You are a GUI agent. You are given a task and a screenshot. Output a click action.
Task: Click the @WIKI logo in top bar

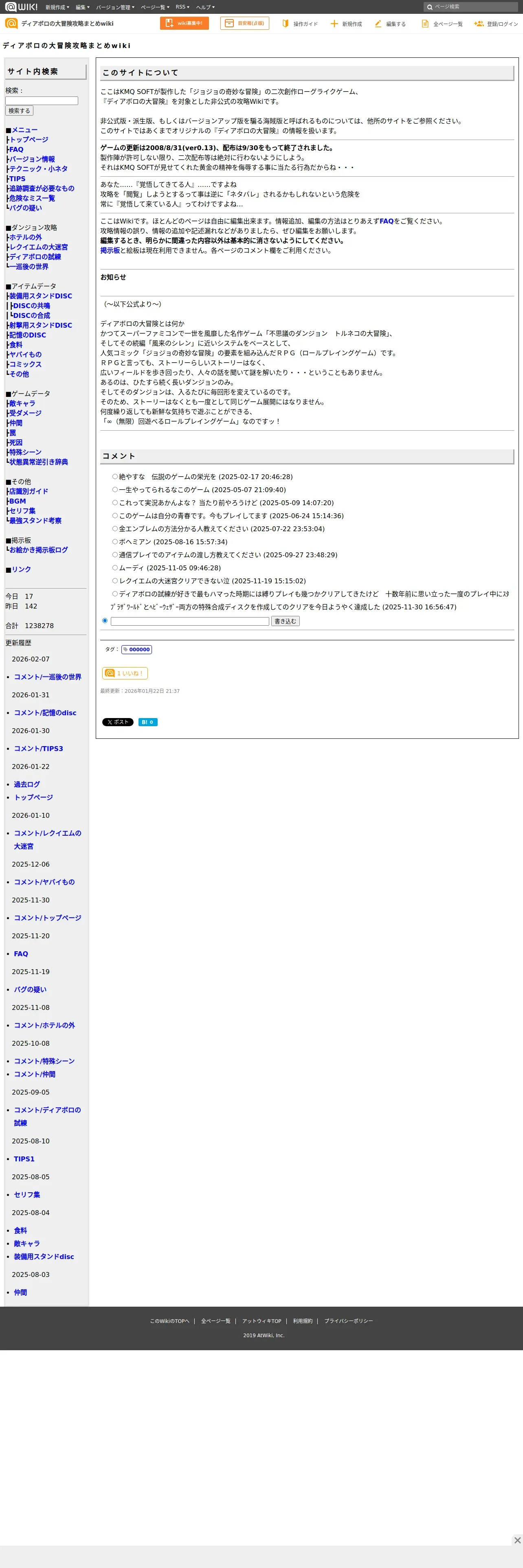[x=21, y=7]
